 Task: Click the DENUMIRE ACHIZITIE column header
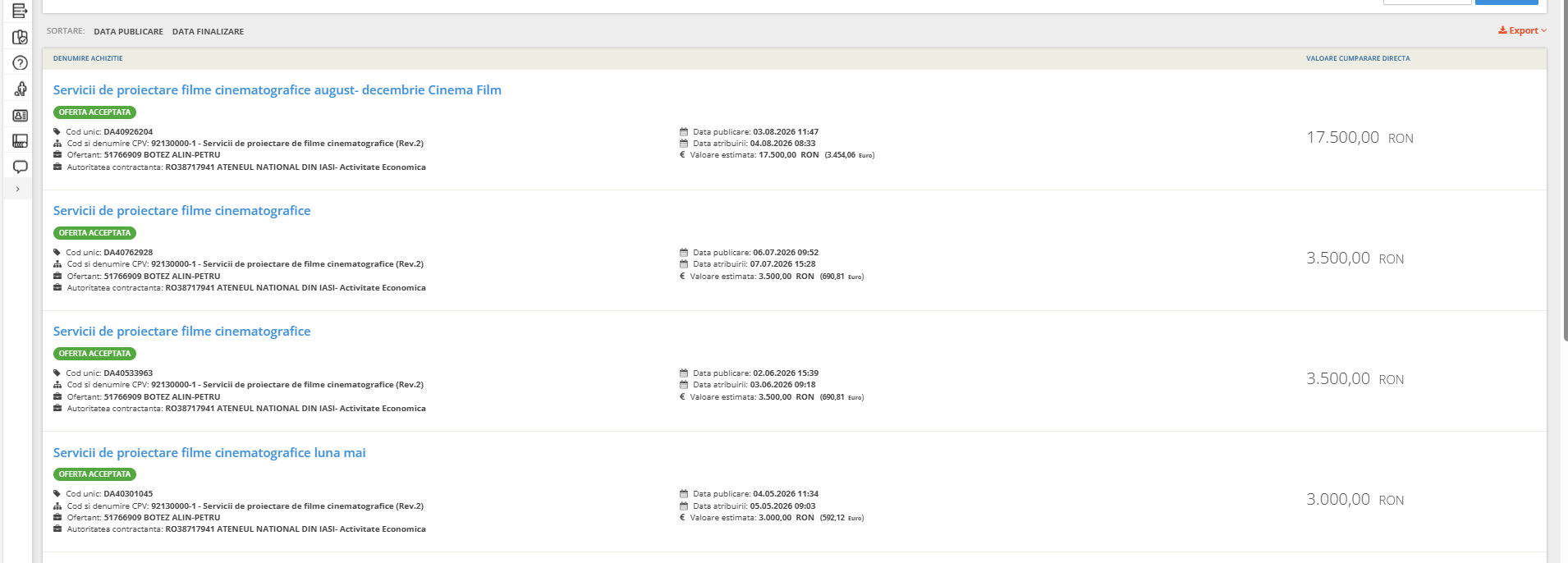(88, 58)
